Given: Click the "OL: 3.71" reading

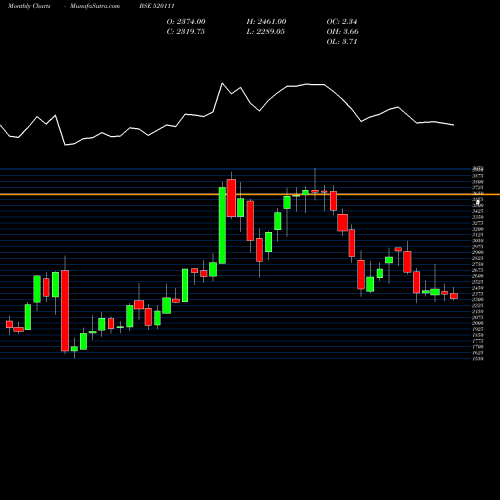Looking at the screenshot, I should click(342, 42).
